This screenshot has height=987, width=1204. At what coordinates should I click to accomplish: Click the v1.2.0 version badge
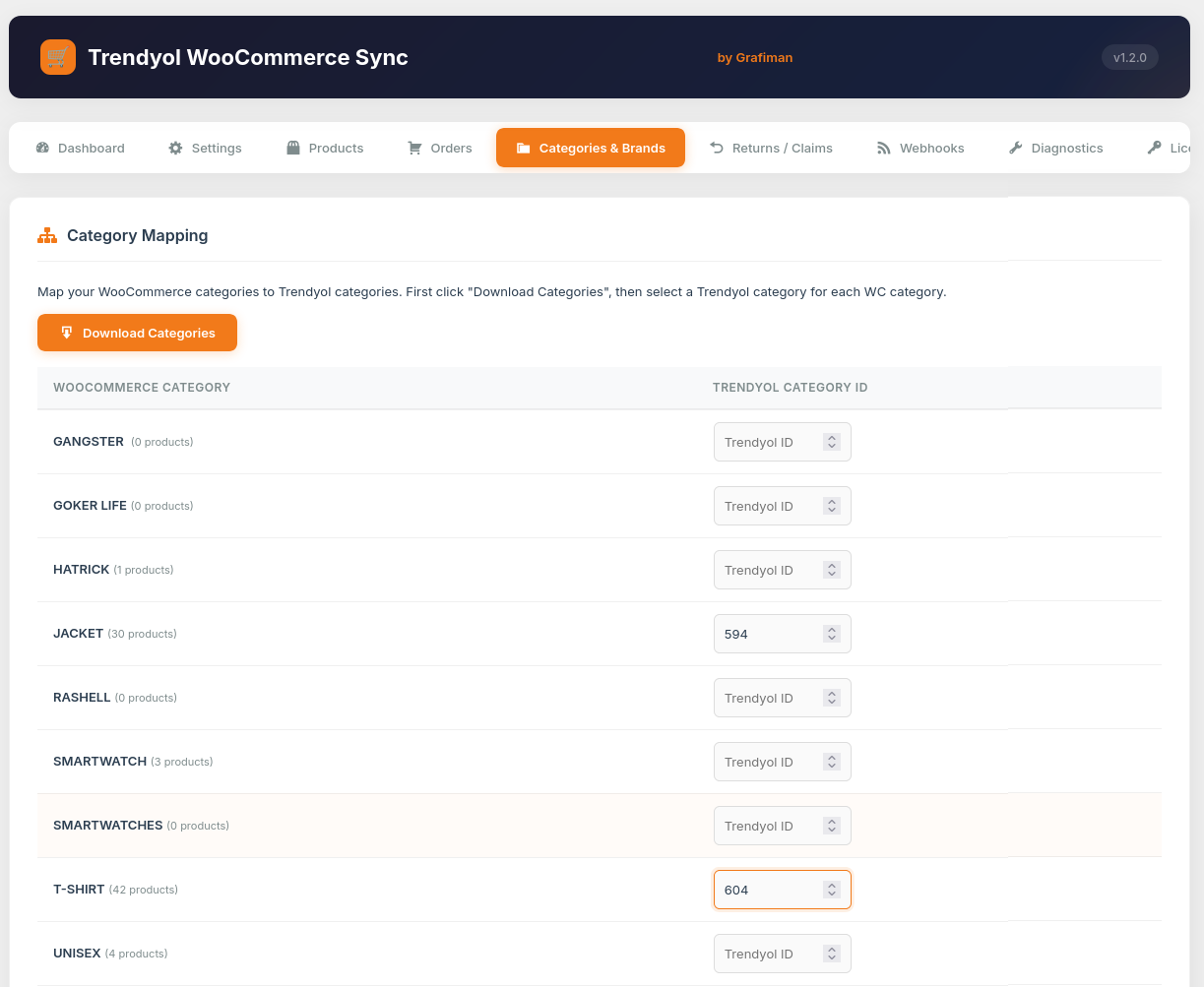(1130, 57)
